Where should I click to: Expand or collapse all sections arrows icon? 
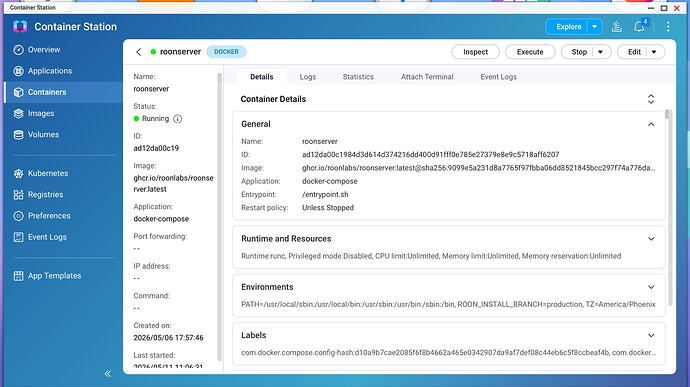(x=651, y=99)
